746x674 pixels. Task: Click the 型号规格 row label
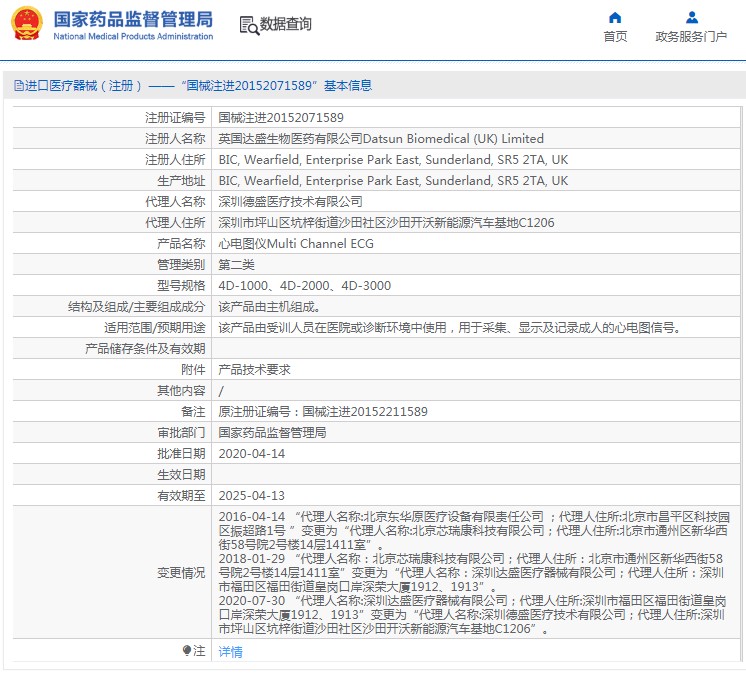tap(181, 285)
